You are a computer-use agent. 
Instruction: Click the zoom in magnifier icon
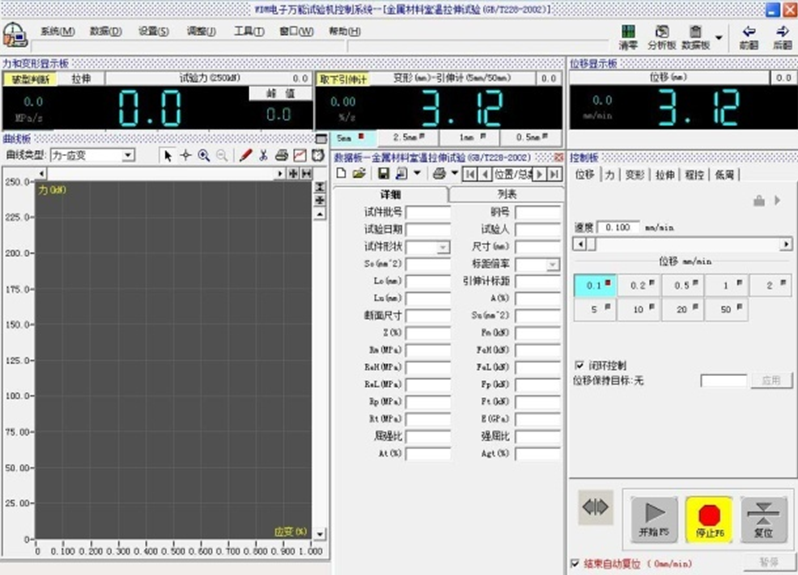203,155
